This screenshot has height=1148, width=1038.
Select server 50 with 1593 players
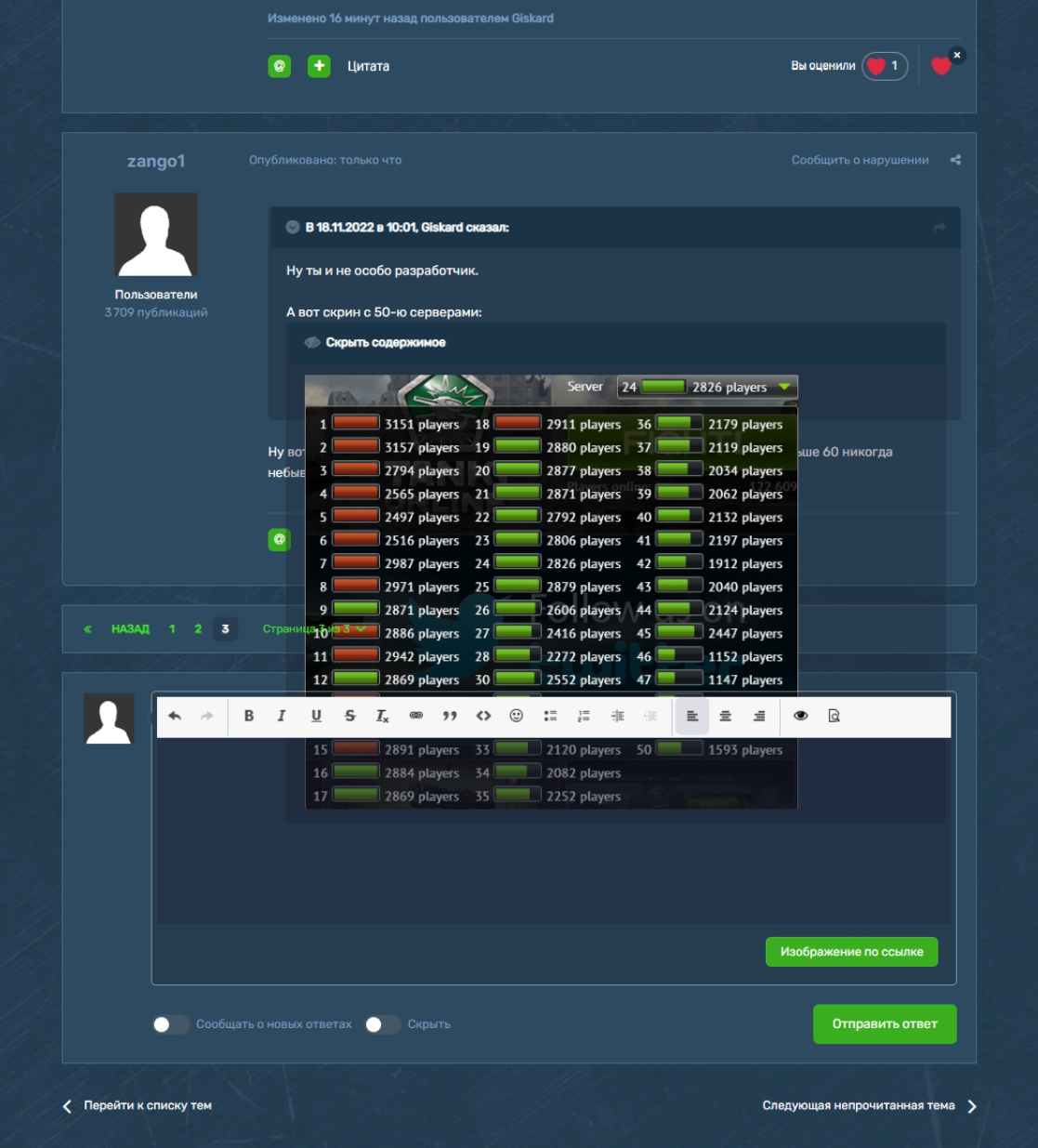(x=711, y=749)
